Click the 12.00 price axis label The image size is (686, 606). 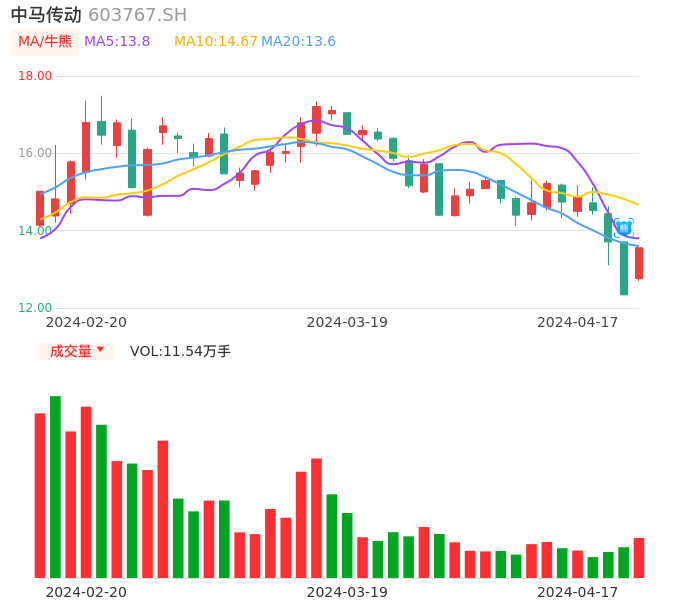[35, 308]
